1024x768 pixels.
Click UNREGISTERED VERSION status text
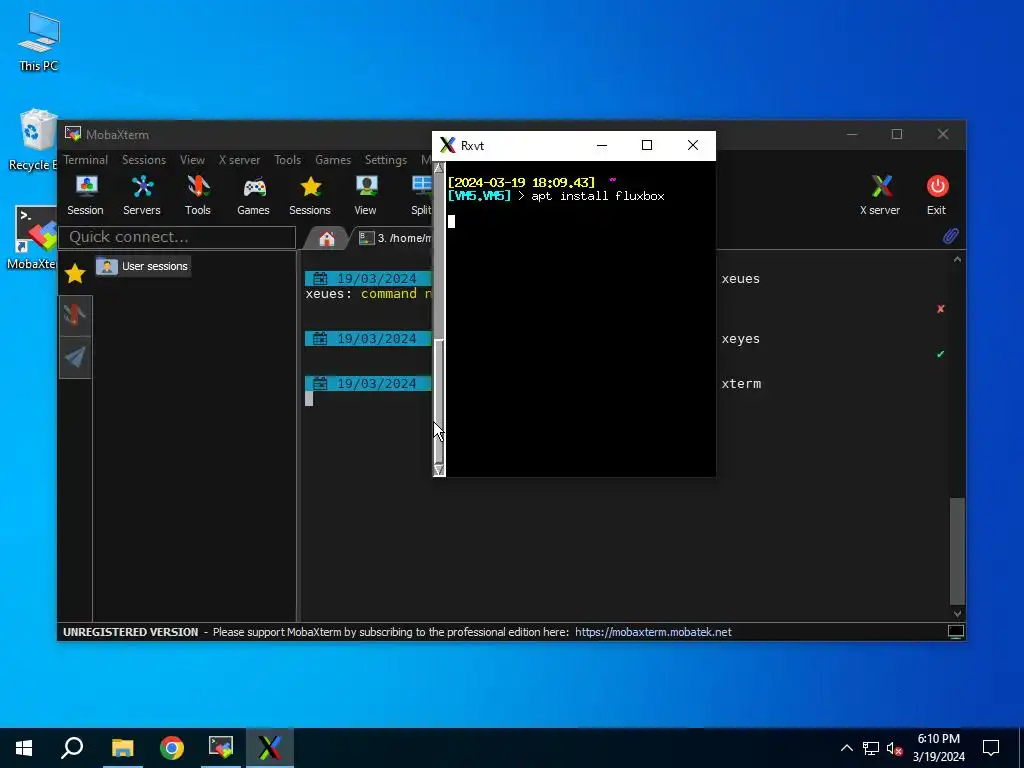pos(131,632)
